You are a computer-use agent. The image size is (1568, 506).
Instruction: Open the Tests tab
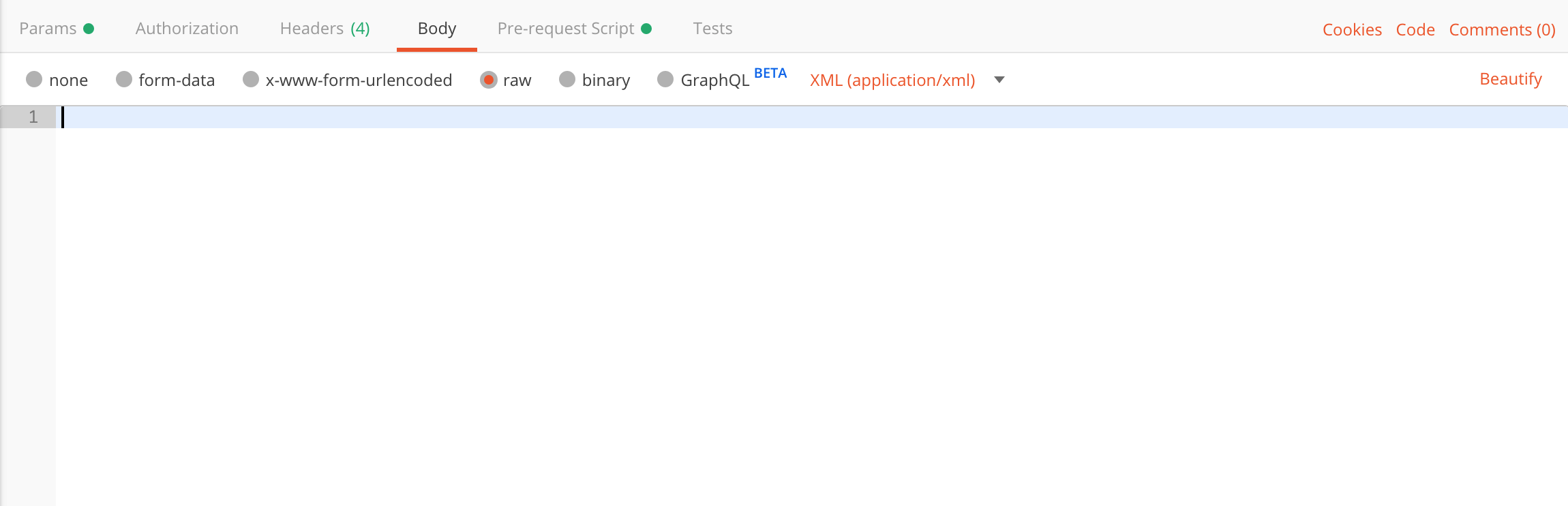(x=712, y=28)
